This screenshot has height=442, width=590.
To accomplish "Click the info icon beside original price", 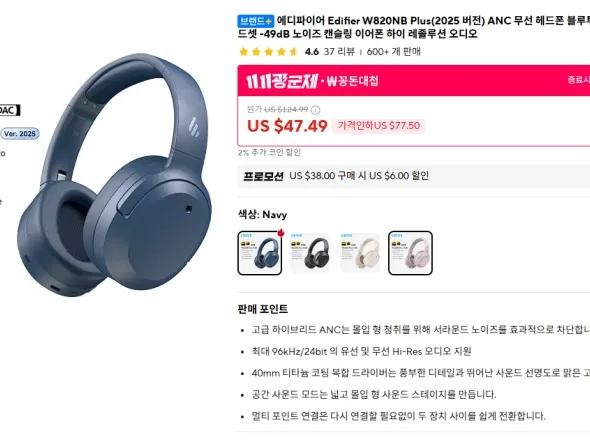I will pyautogui.click(x=315, y=110).
